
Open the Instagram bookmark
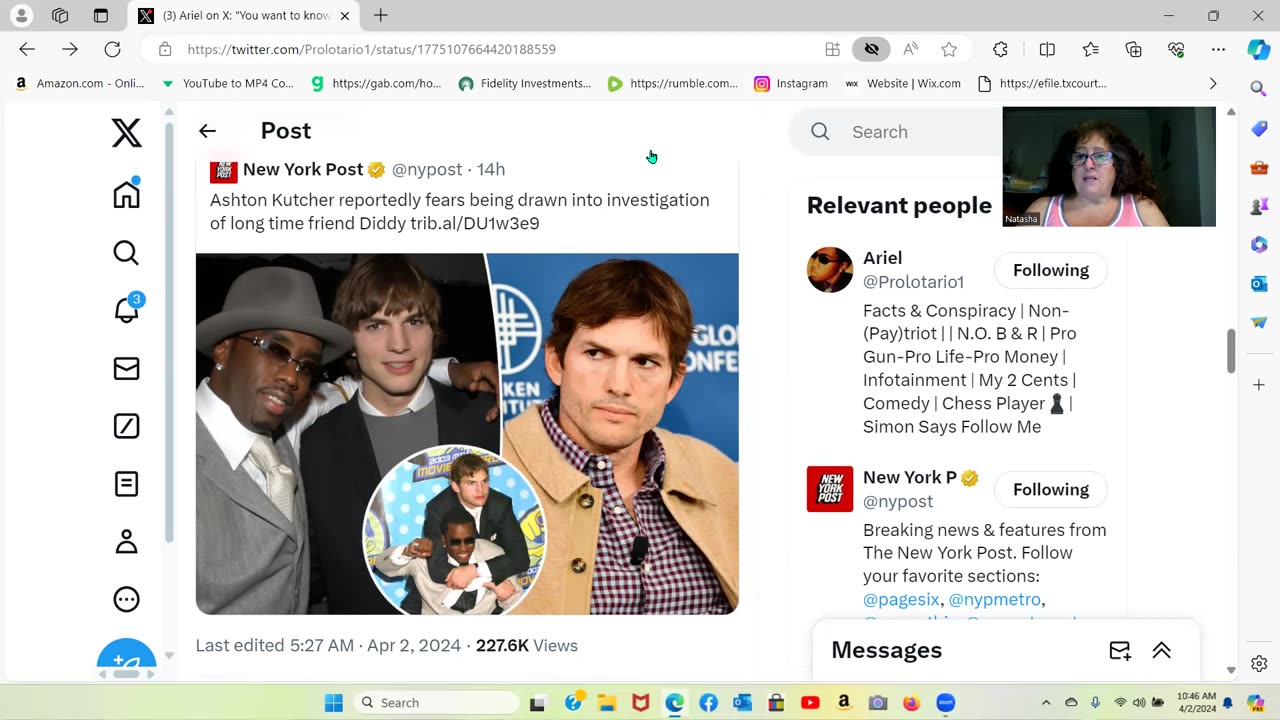[x=791, y=83]
